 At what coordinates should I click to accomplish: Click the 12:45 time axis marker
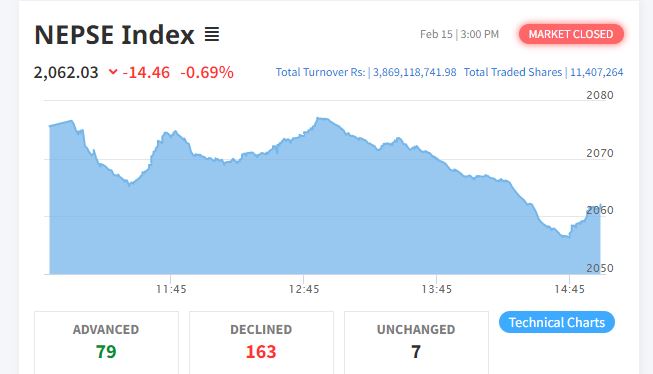click(304, 289)
